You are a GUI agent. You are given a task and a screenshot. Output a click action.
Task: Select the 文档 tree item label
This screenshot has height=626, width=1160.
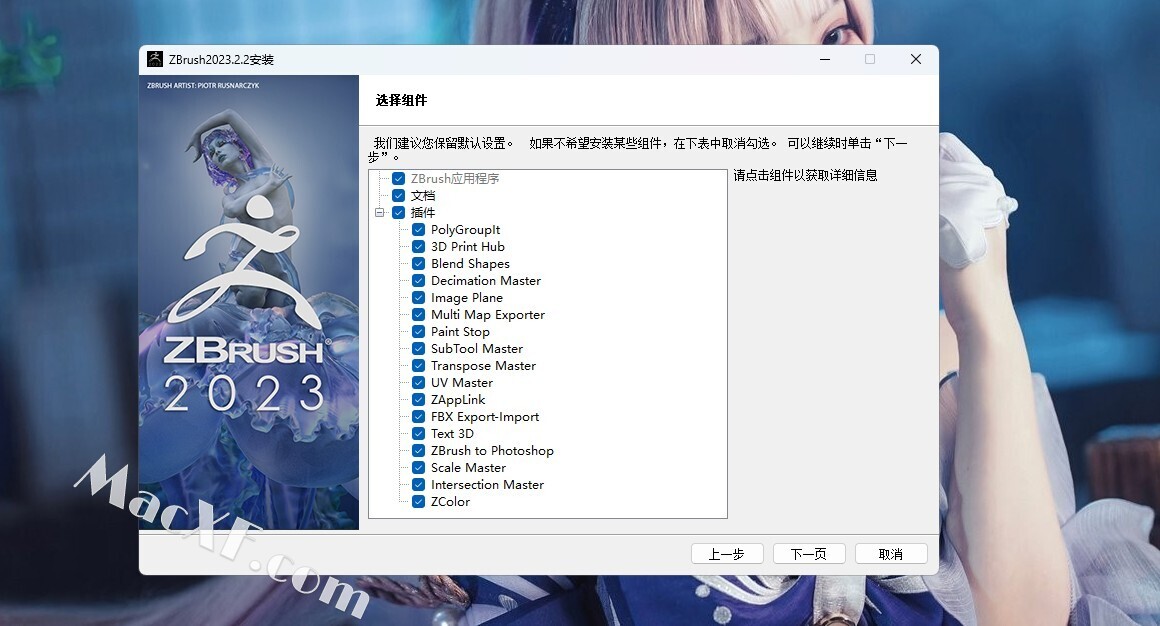tap(423, 195)
